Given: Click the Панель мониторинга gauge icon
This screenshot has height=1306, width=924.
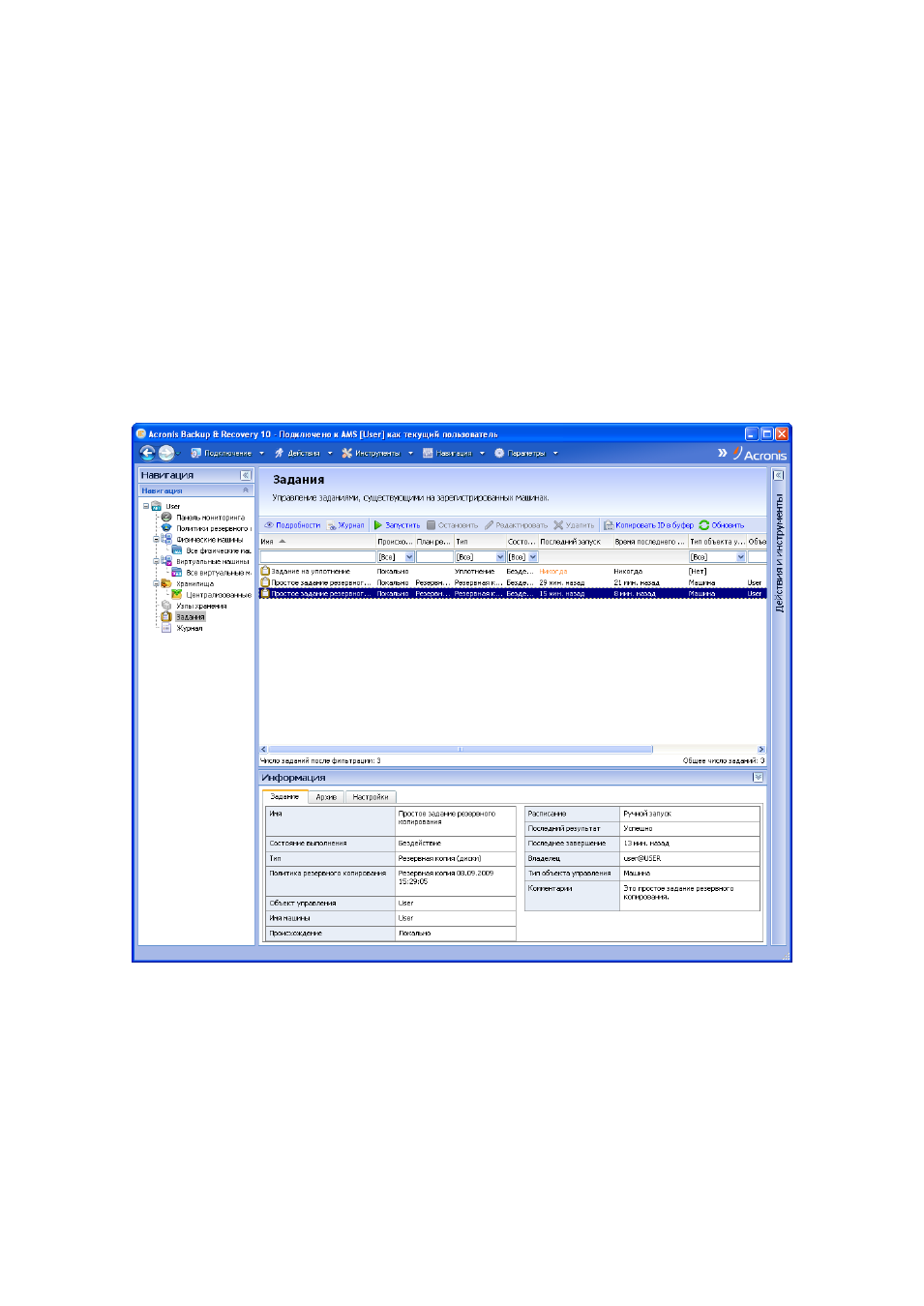Looking at the screenshot, I should coord(166,517).
